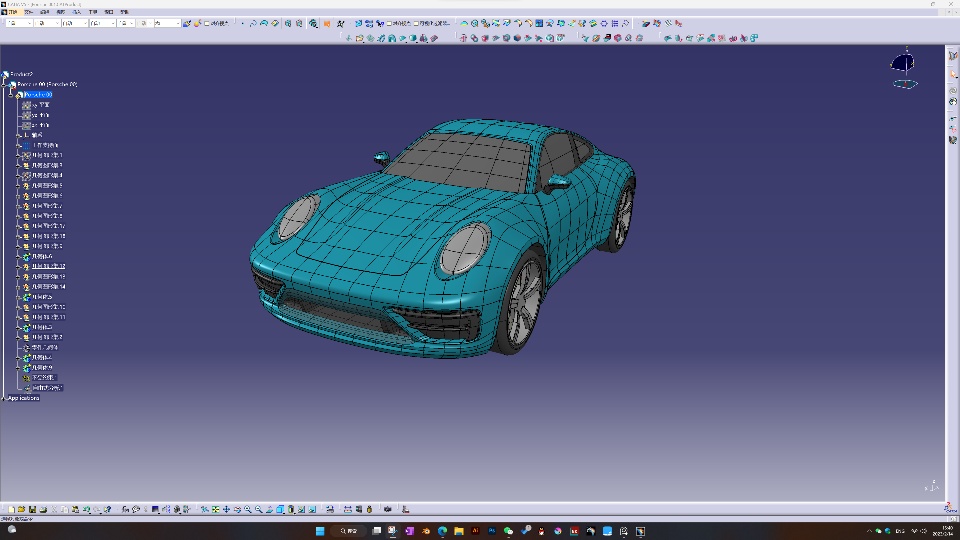
Task: Click the Cut scissors icon
Action: pyautogui.click(x=54, y=509)
